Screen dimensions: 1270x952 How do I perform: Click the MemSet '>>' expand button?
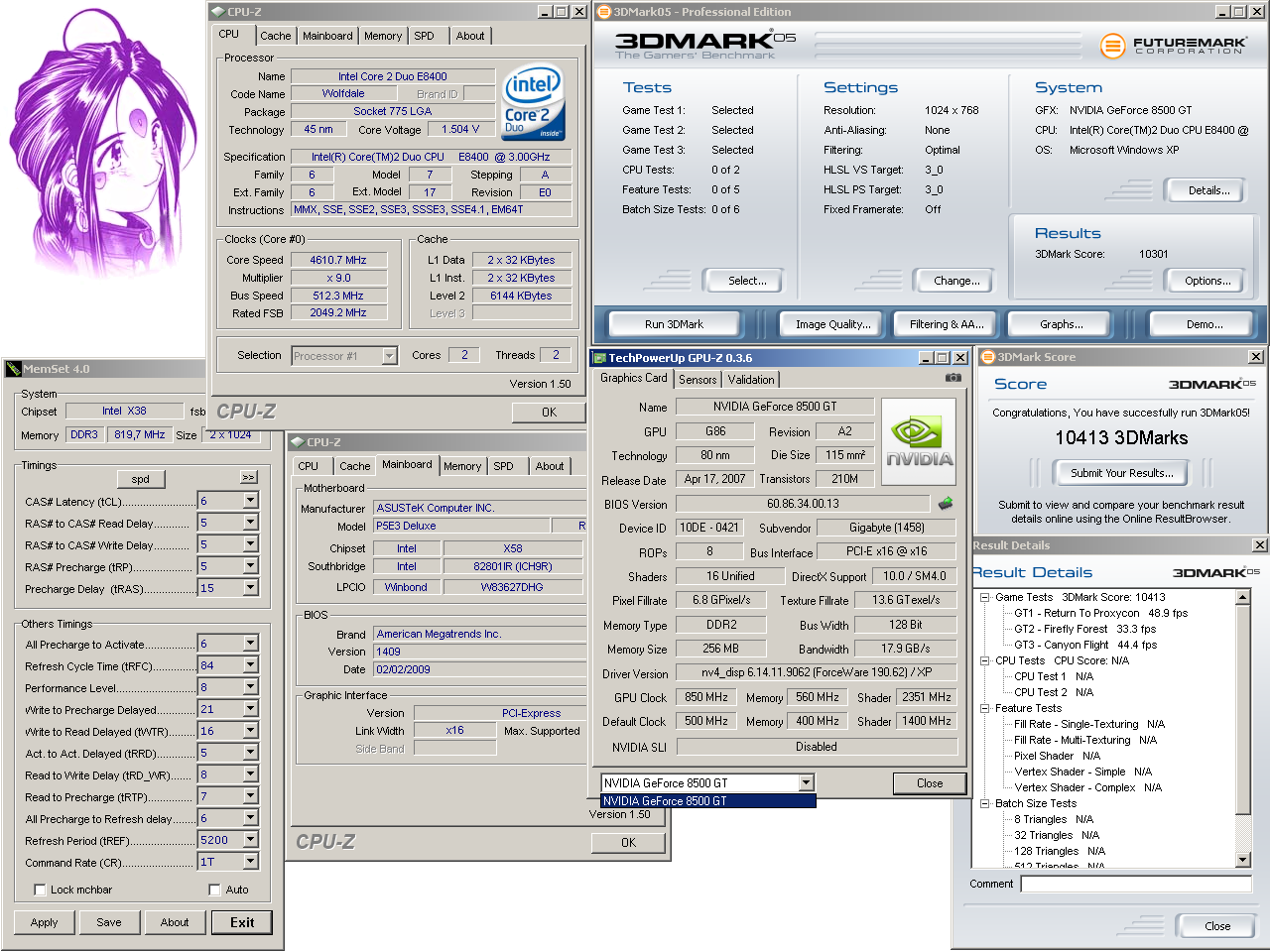tap(248, 478)
